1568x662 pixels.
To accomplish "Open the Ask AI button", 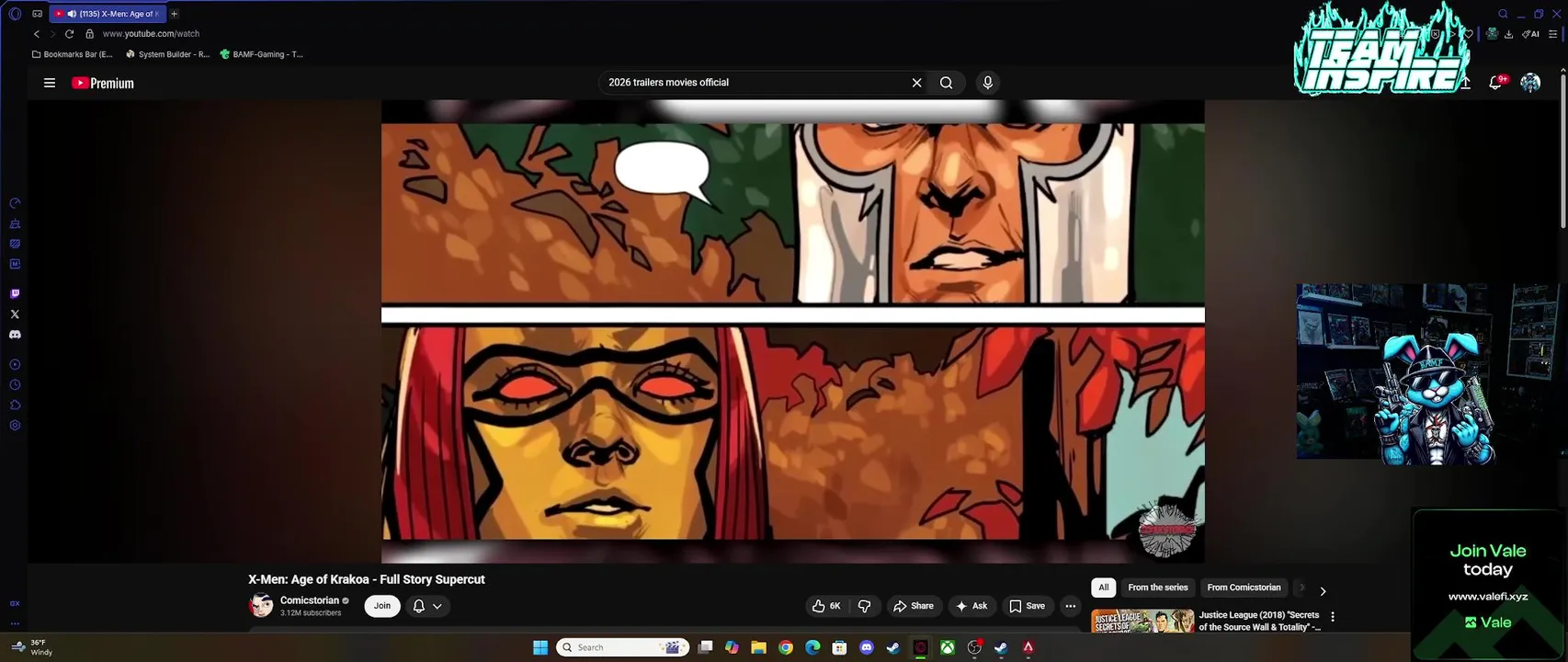I will 971,606.
